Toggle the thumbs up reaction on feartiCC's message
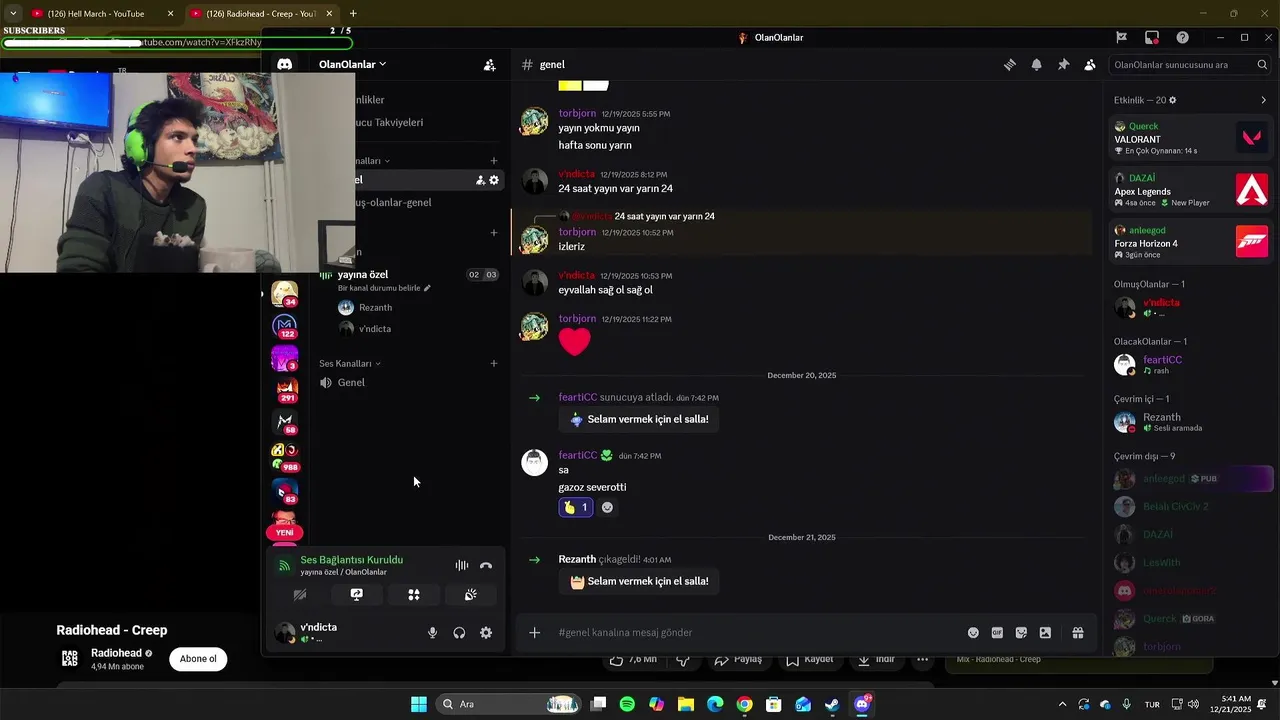 [x=576, y=508]
